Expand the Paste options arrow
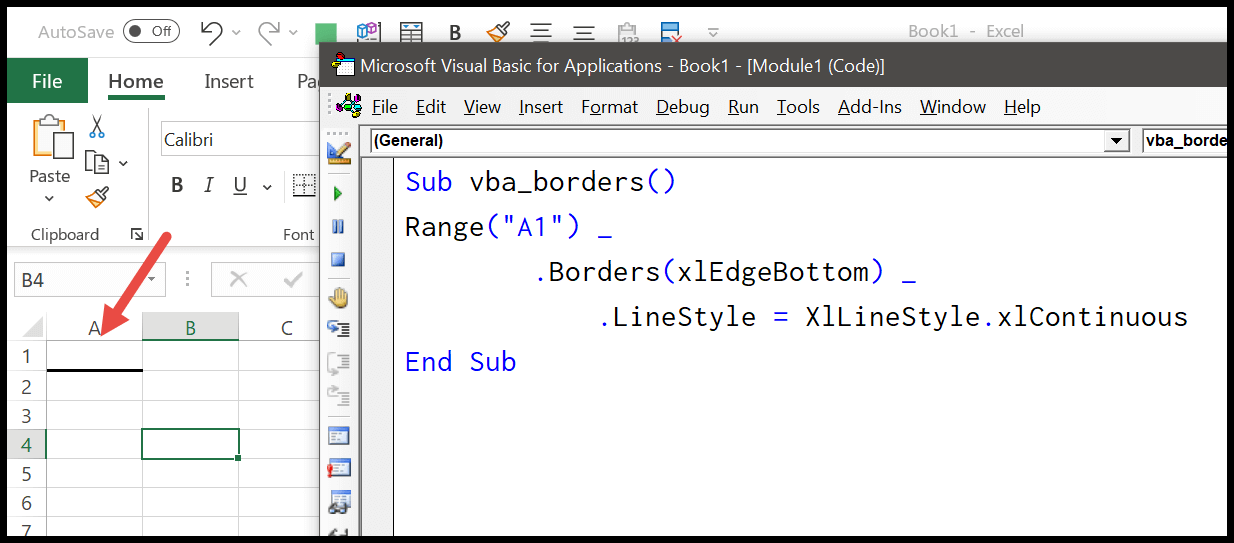 click(x=50, y=198)
